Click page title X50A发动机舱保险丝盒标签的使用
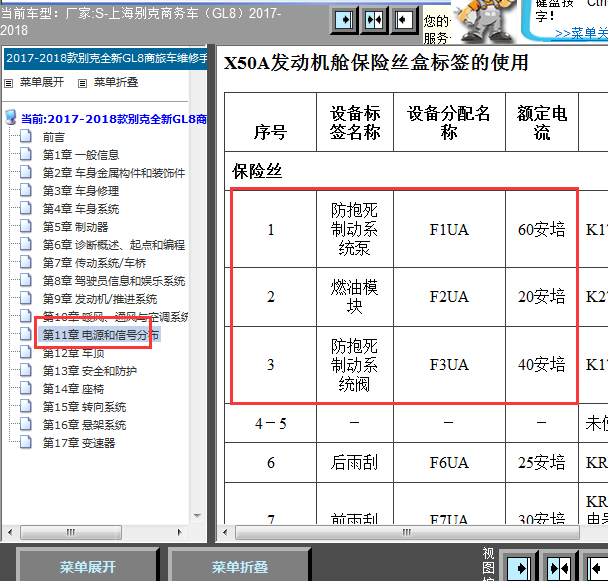 (376, 63)
